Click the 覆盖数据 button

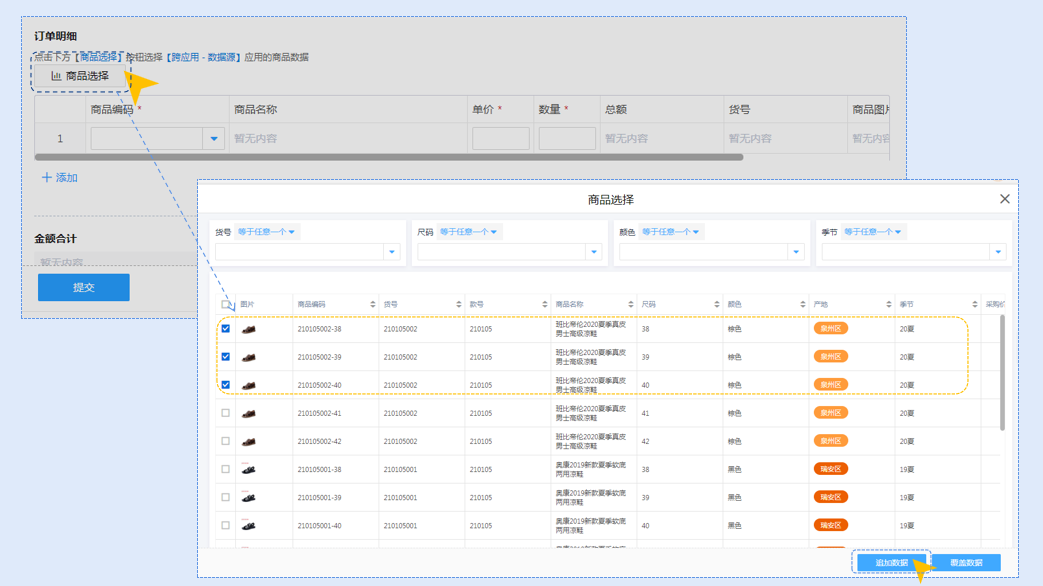pos(966,563)
